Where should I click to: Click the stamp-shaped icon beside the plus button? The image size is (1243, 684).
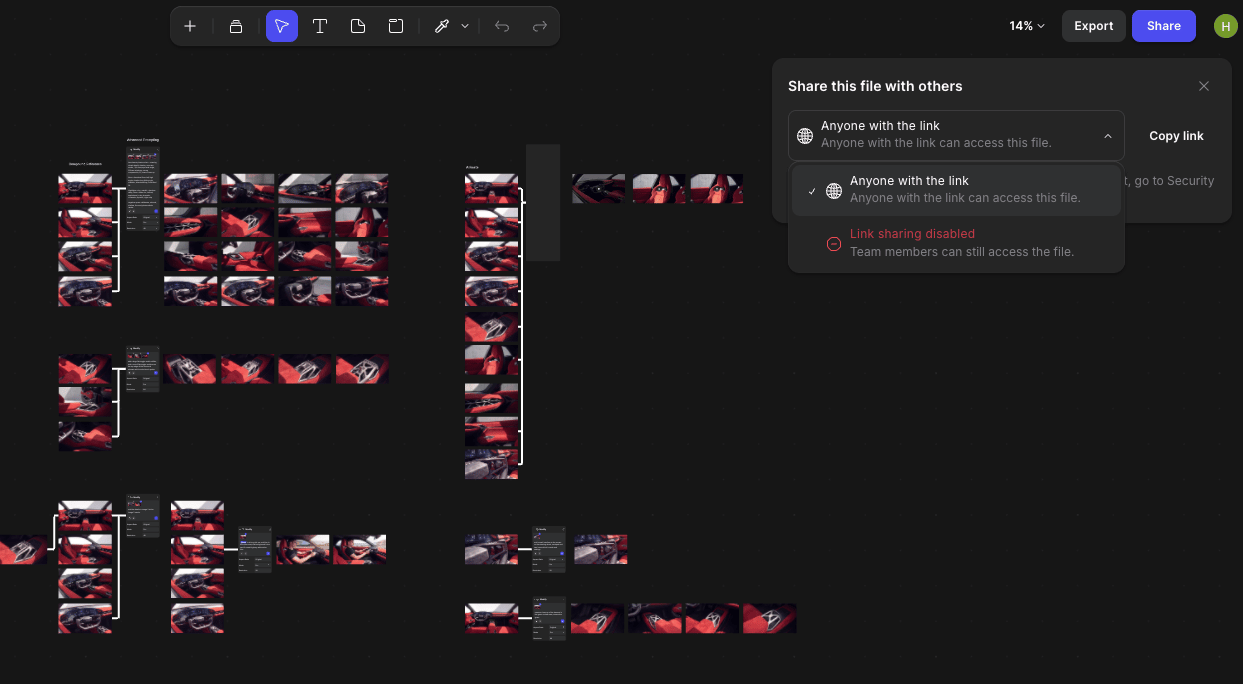coord(236,26)
